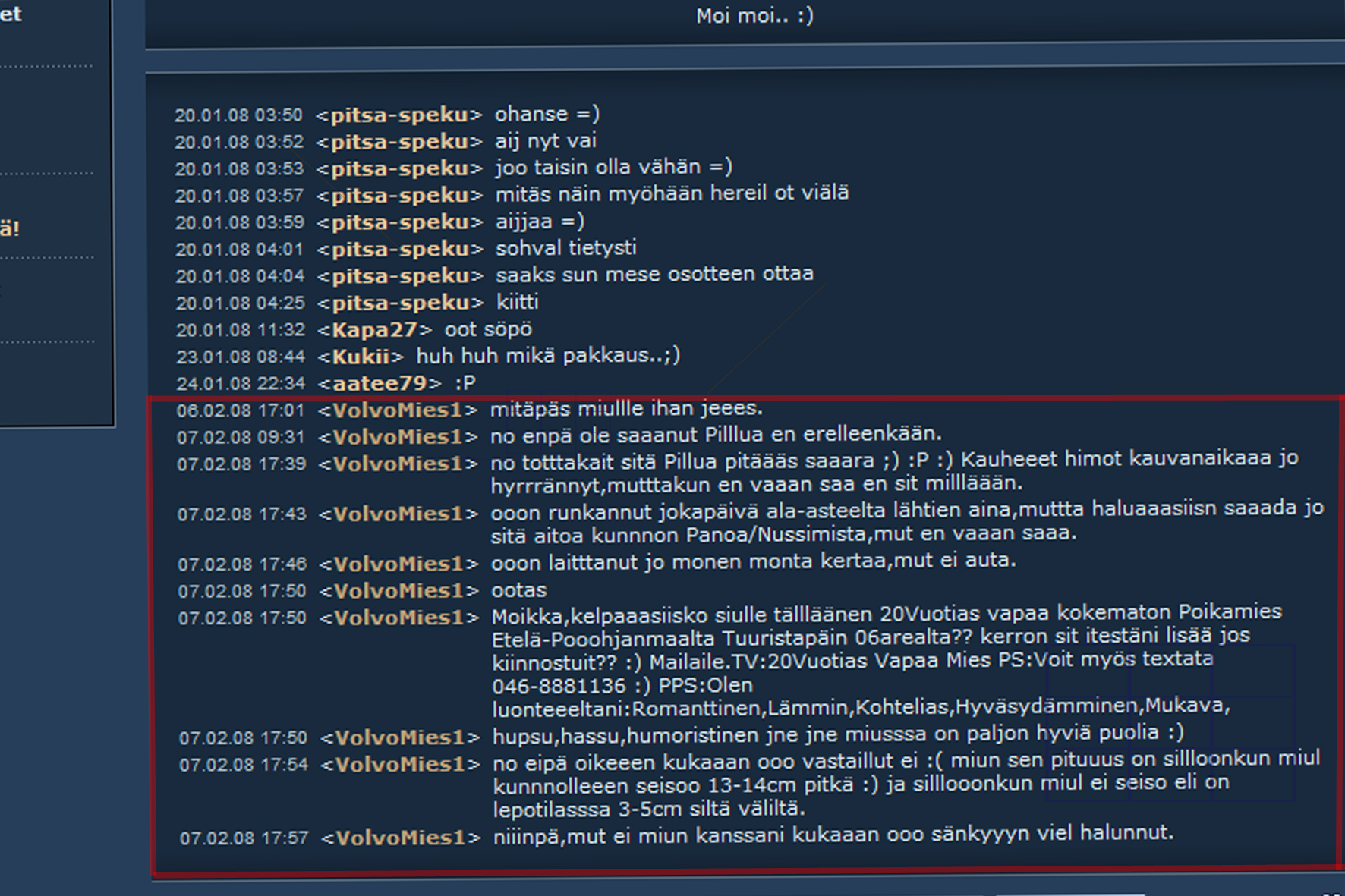Open VolvoMies1 link beside 'ootas' message
Viewport: 1345px width, 896px height.
(x=398, y=591)
